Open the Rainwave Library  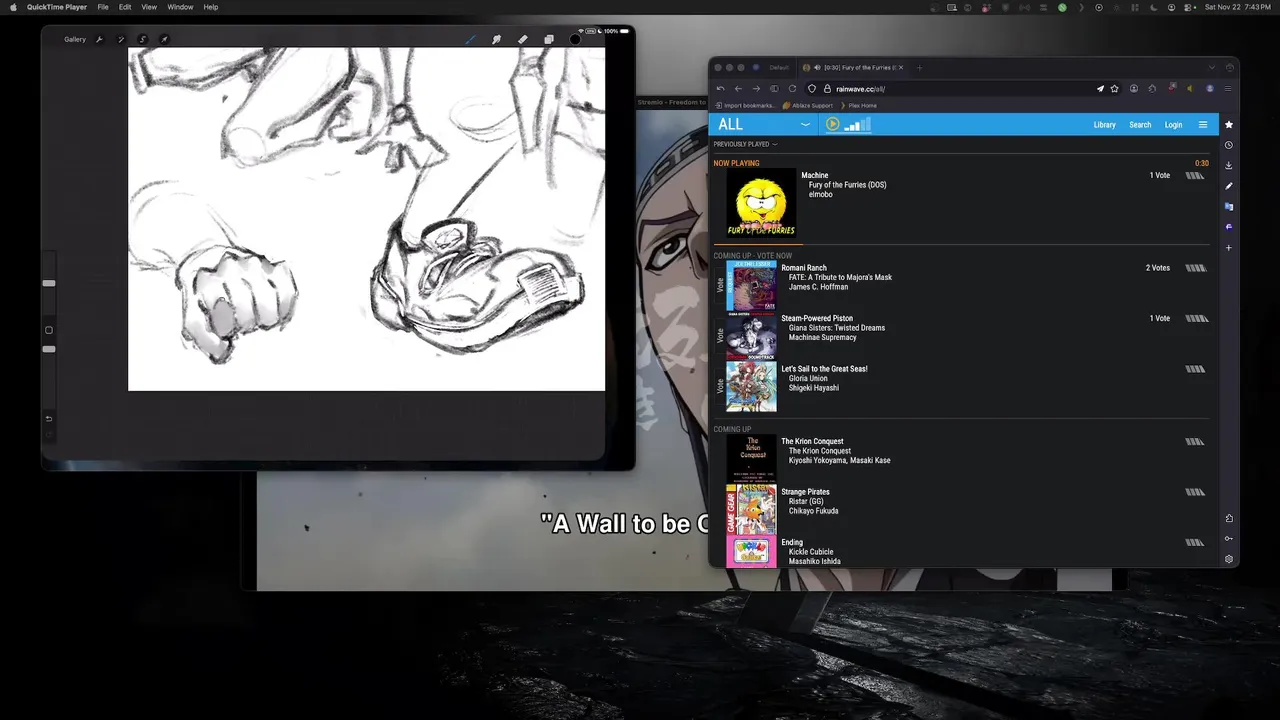1104,125
